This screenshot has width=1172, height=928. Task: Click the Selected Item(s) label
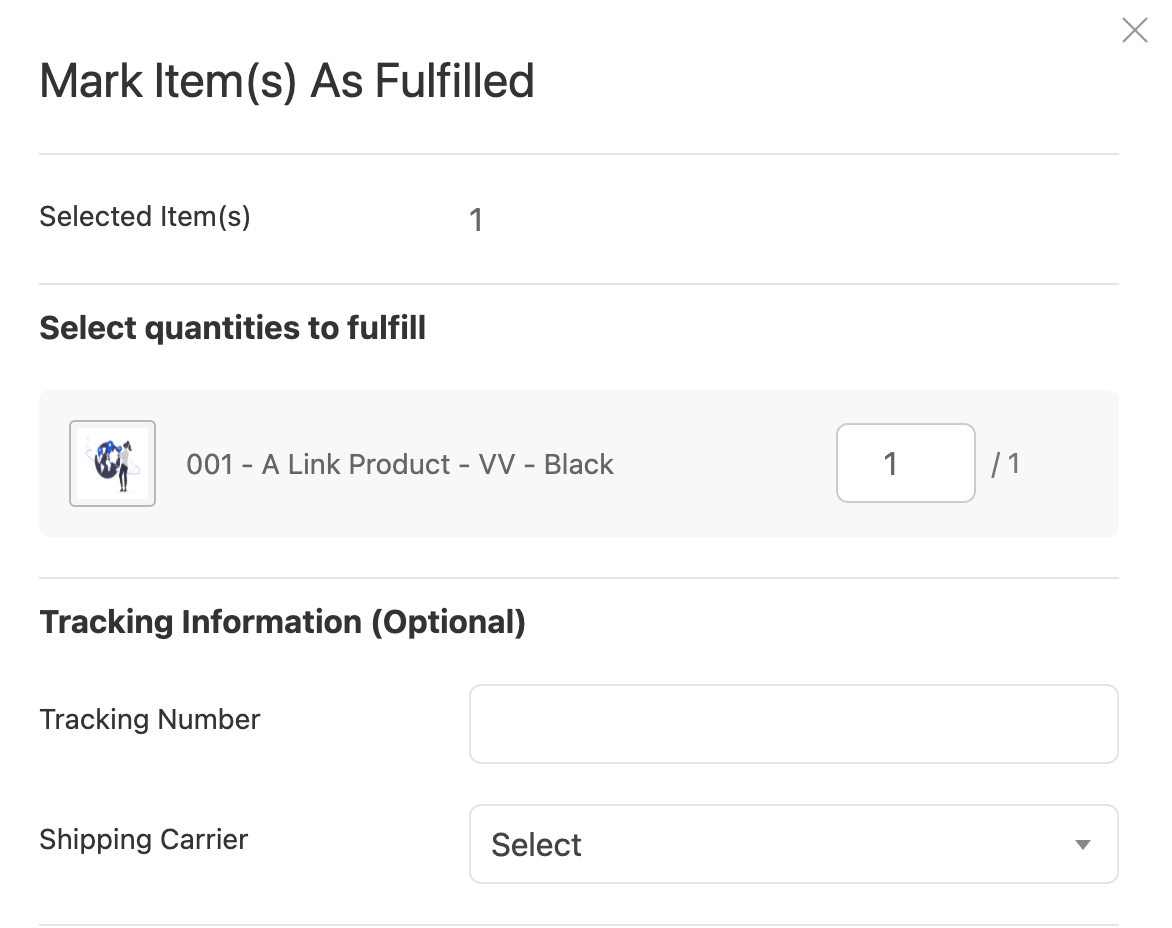coord(145,217)
